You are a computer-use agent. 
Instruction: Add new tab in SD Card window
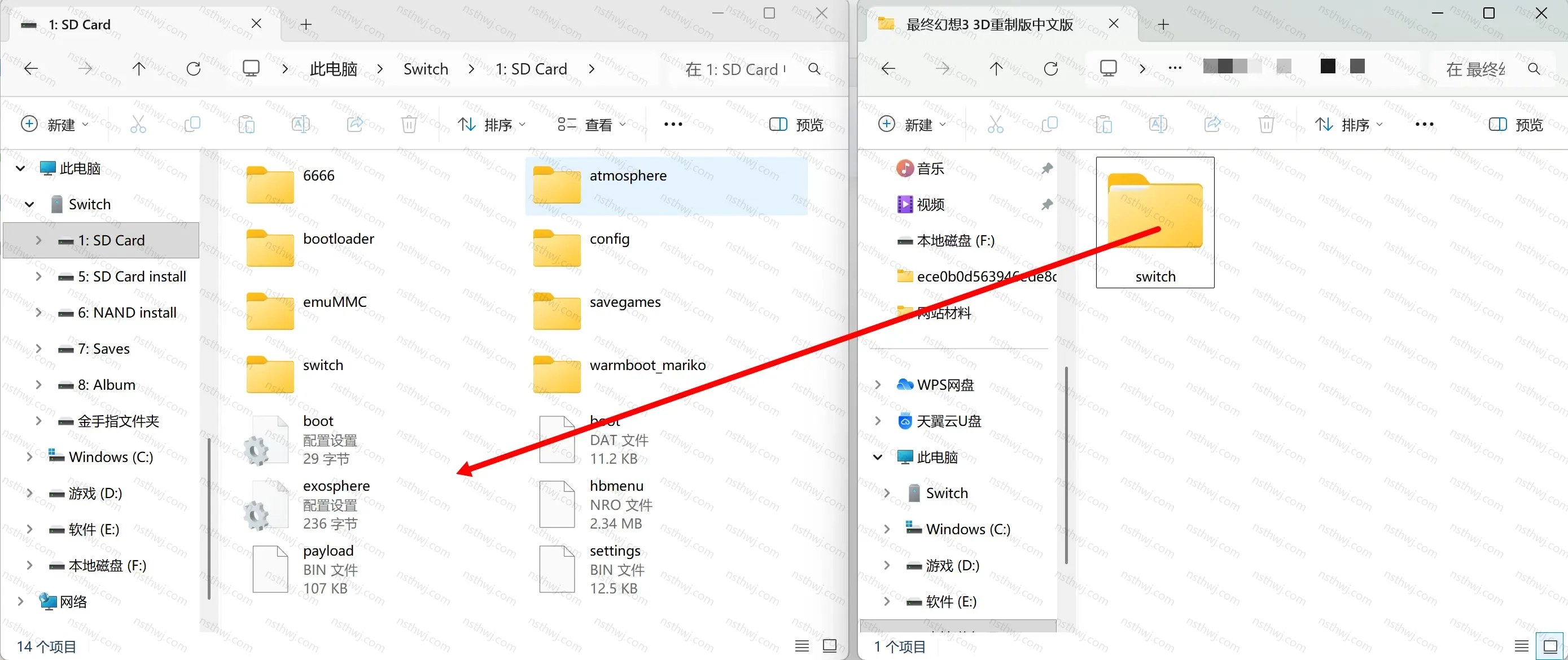[306, 24]
